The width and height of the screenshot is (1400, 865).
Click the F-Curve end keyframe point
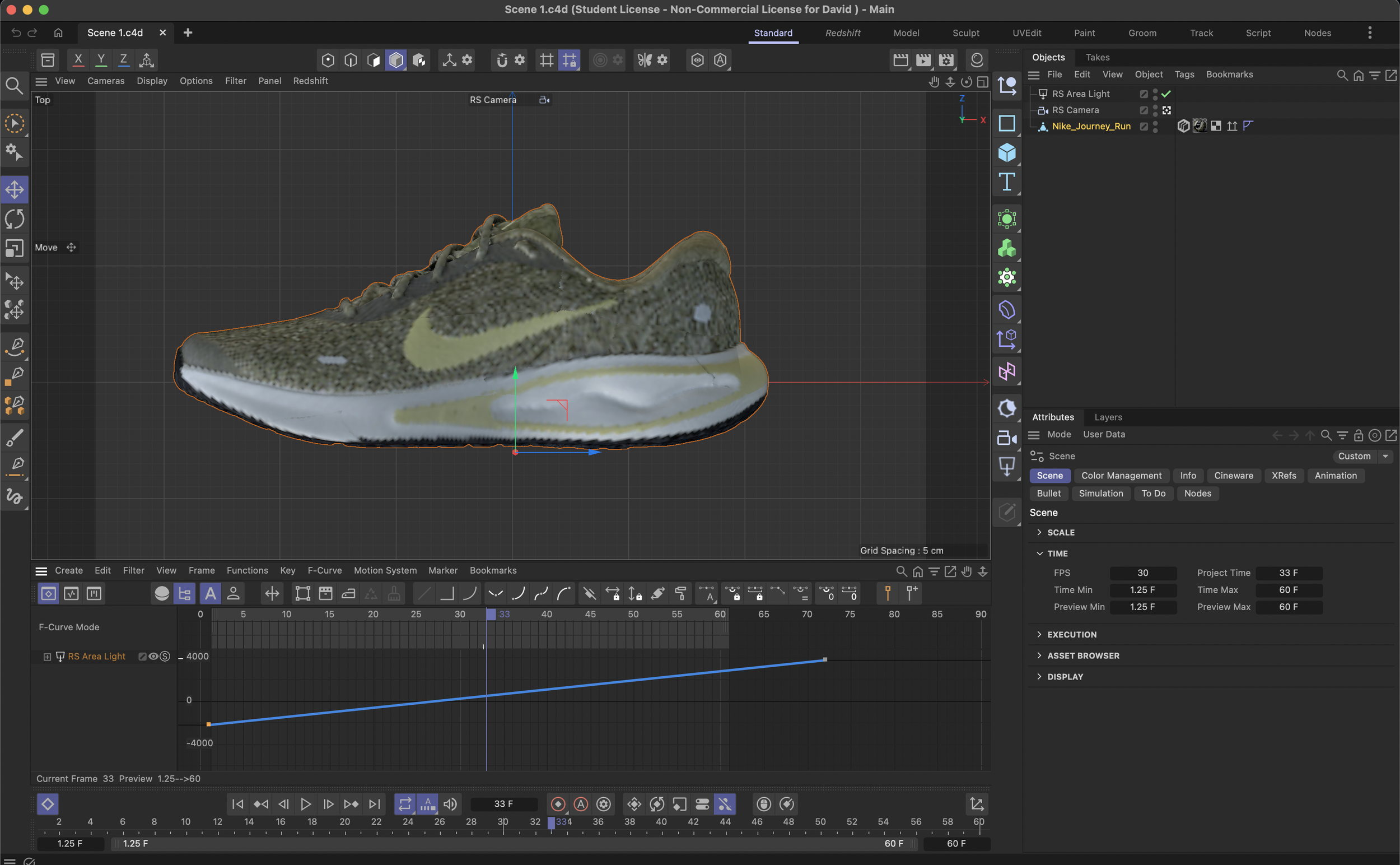[x=825, y=660]
